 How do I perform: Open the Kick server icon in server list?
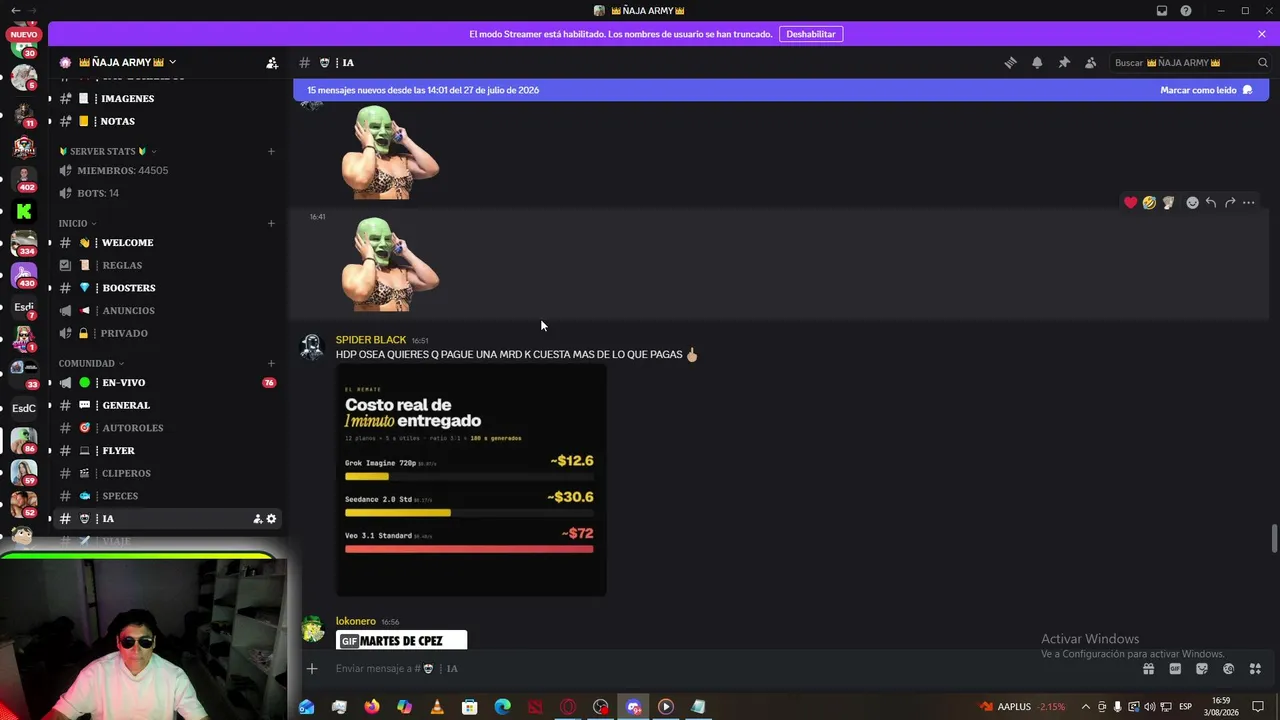click(x=24, y=211)
